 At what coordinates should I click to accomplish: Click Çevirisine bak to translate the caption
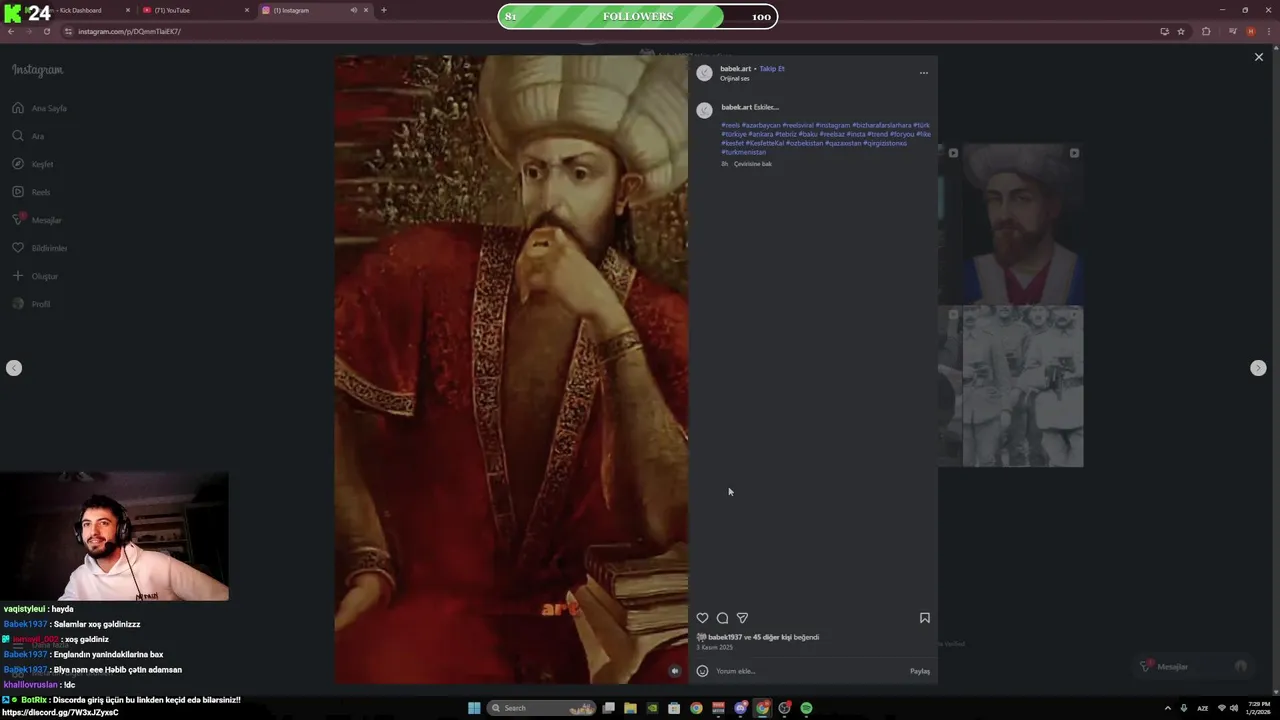753,164
